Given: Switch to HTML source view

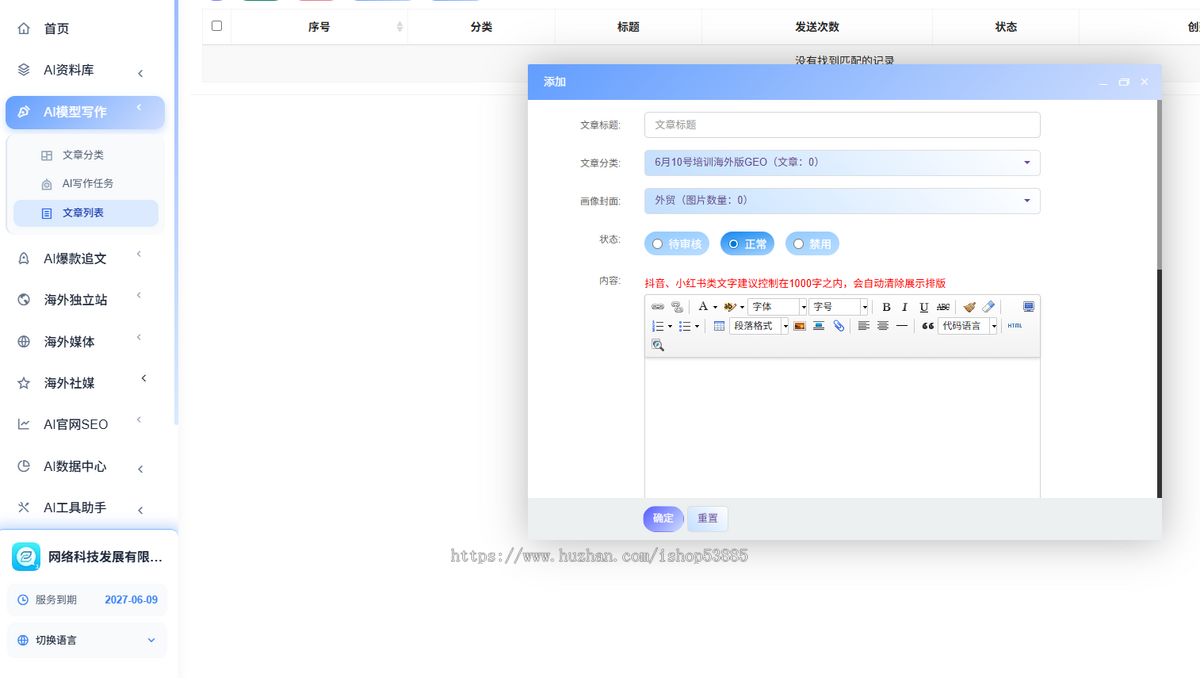Looking at the screenshot, I should coord(1015,326).
